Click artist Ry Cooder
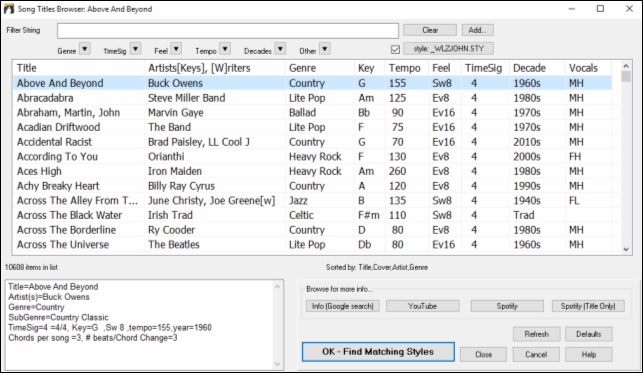 171,230
